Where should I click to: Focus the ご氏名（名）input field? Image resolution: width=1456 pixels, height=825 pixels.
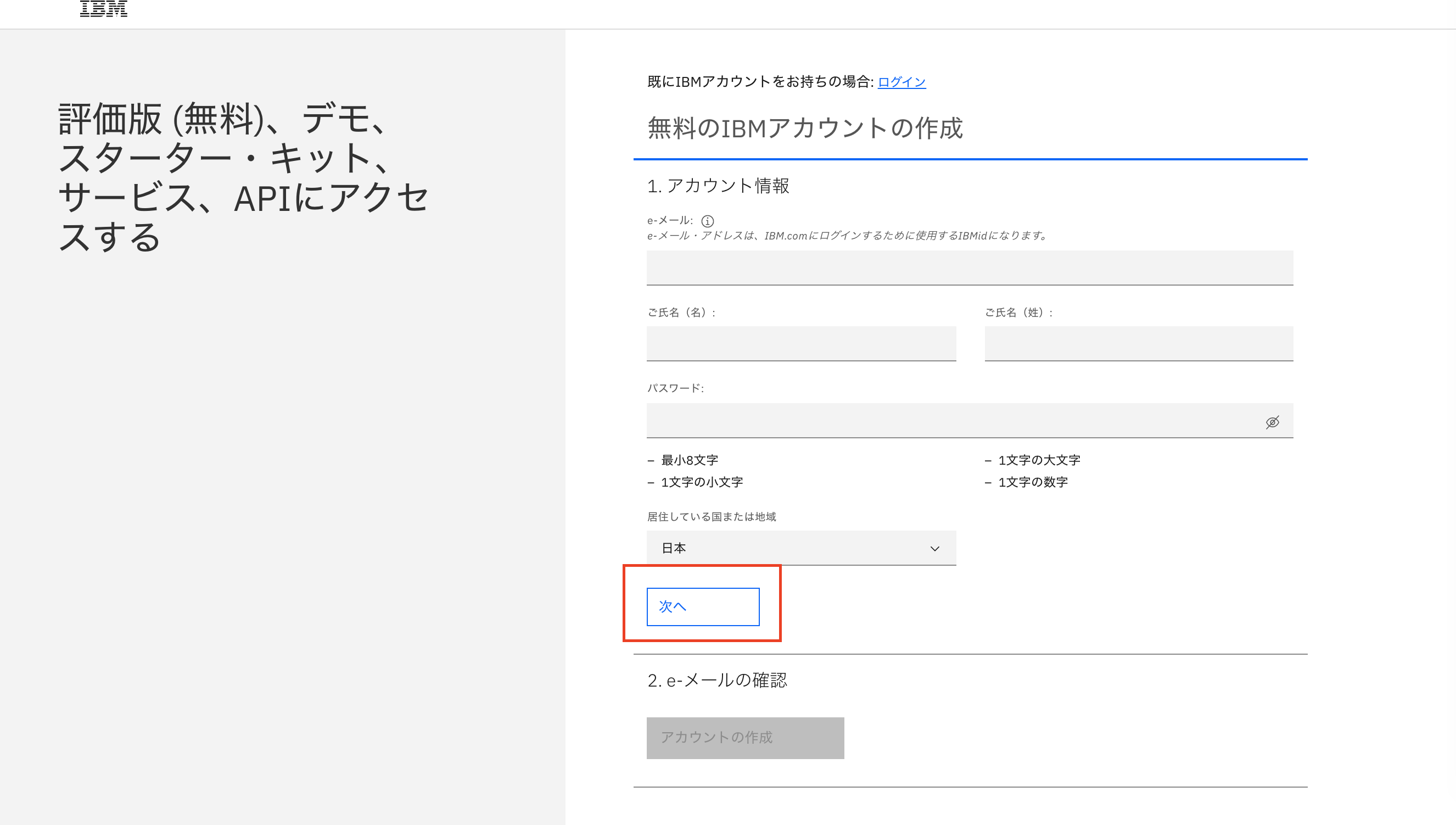[802, 343]
